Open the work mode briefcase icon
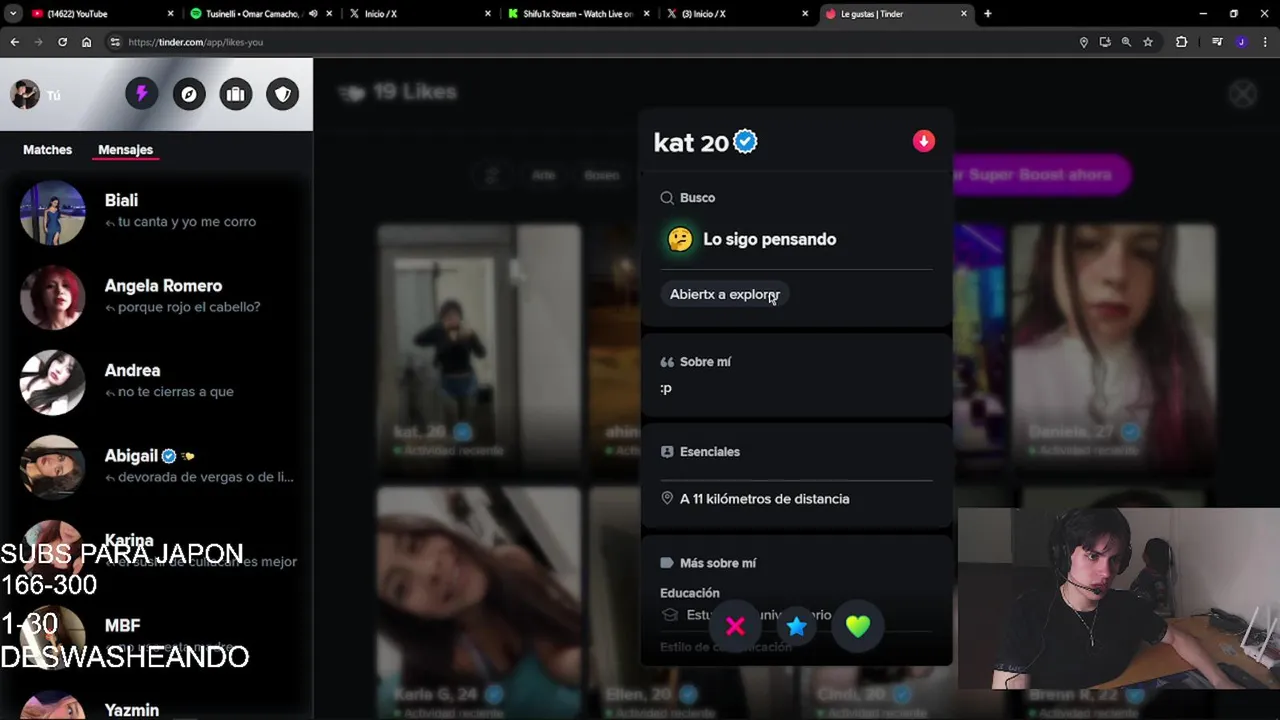Viewport: 1280px width, 720px height. pos(235,94)
